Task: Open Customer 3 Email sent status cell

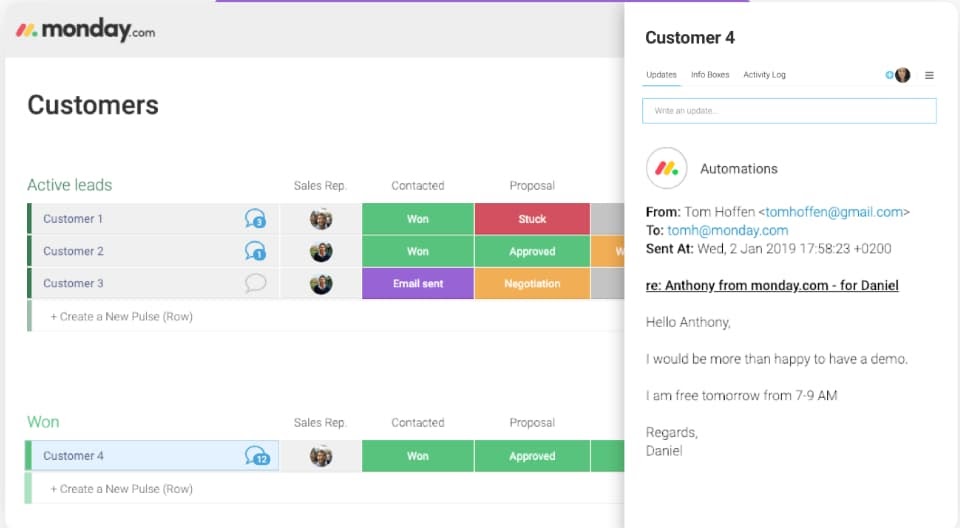Action: tap(418, 283)
